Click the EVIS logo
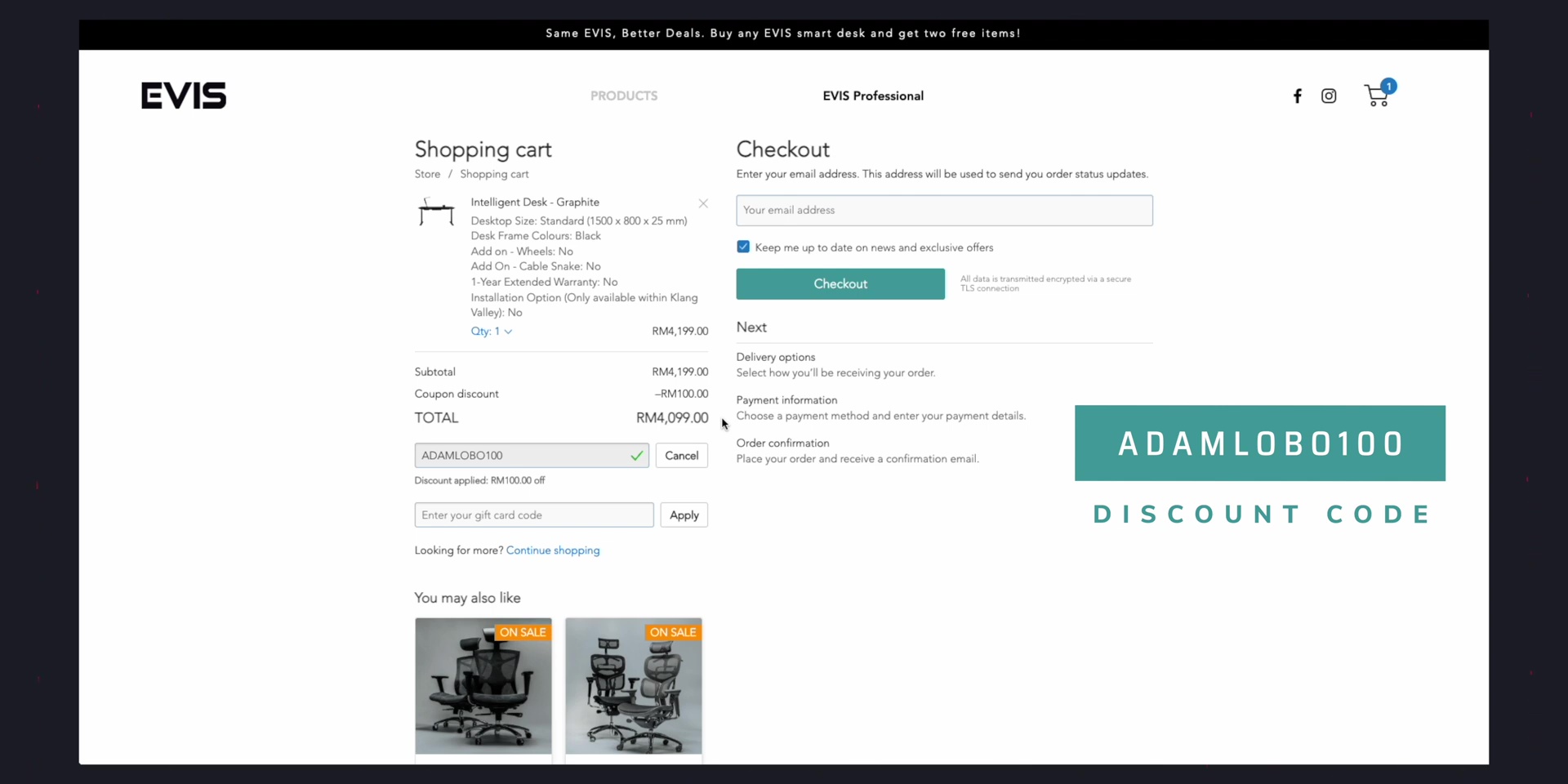Image resolution: width=1568 pixels, height=784 pixels. pos(184,96)
